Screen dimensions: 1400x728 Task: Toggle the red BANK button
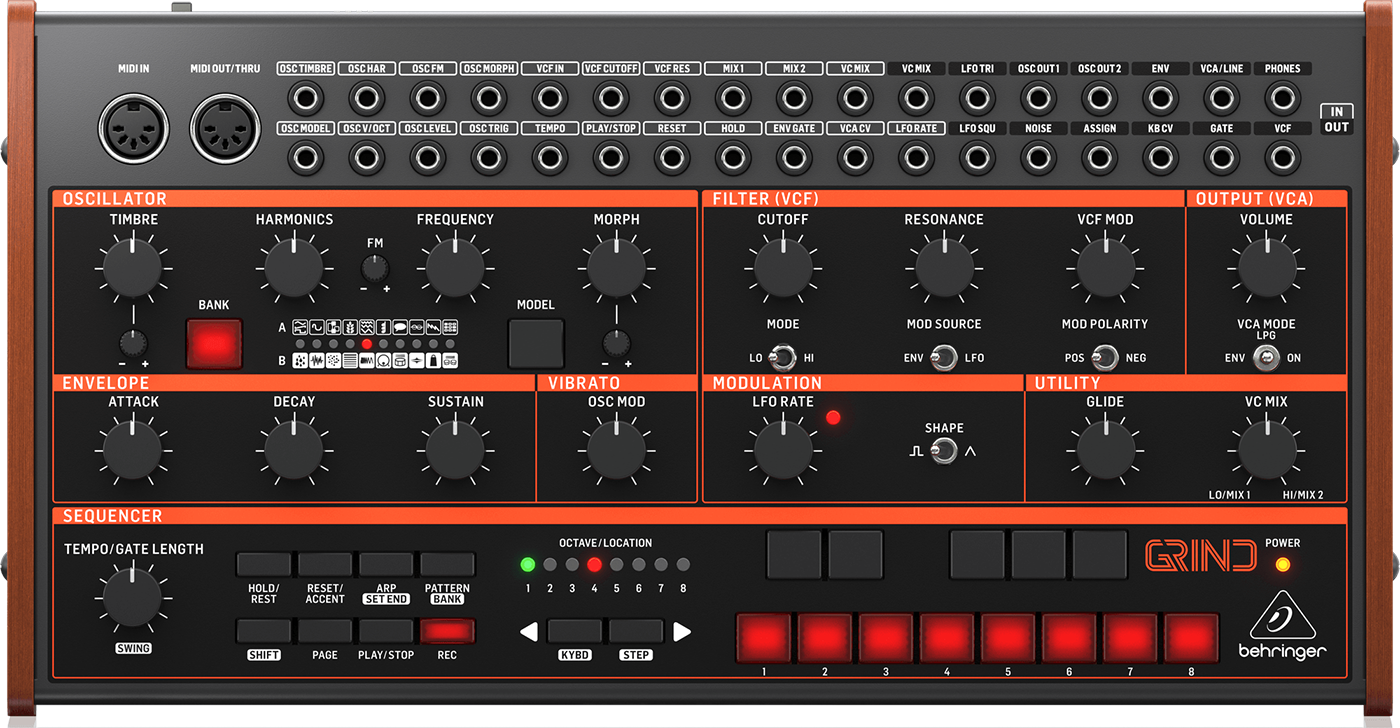click(214, 344)
